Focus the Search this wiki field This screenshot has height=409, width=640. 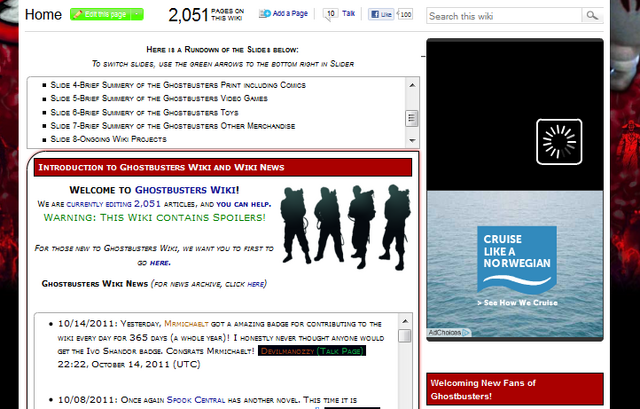point(504,16)
